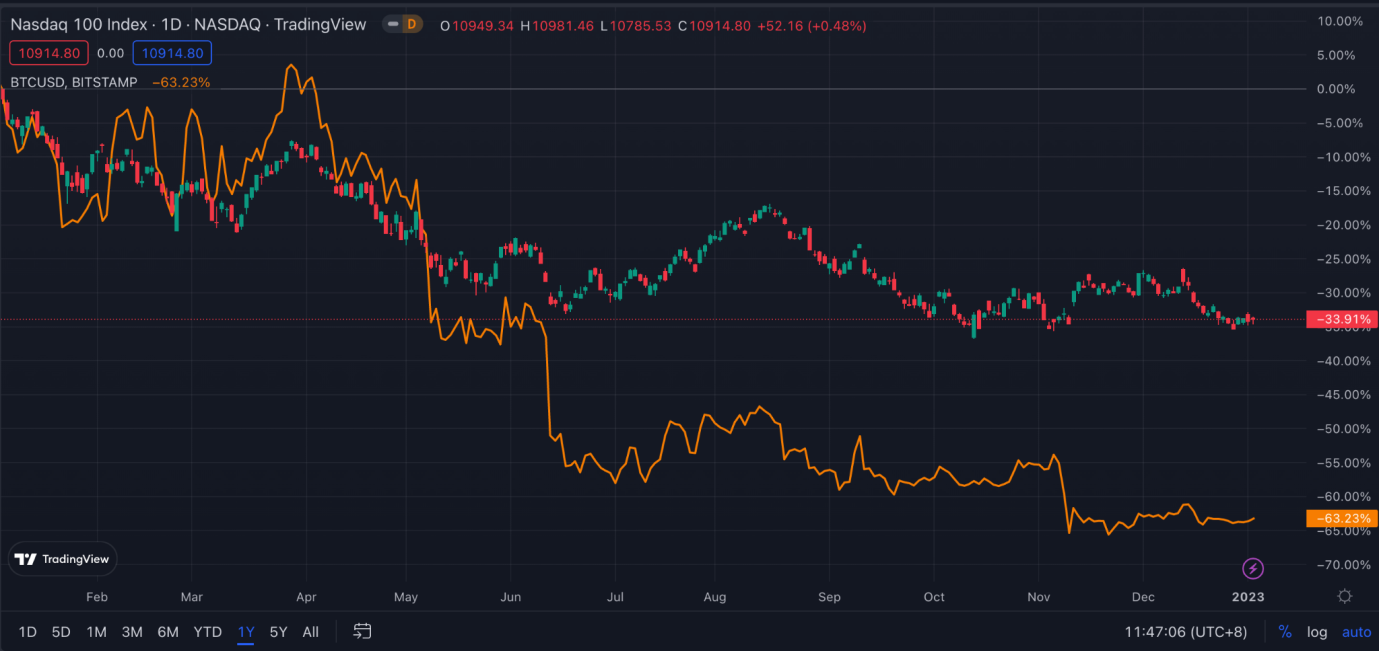
Task: Click the orange D daily indicator
Action: click(x=411, y=24)
